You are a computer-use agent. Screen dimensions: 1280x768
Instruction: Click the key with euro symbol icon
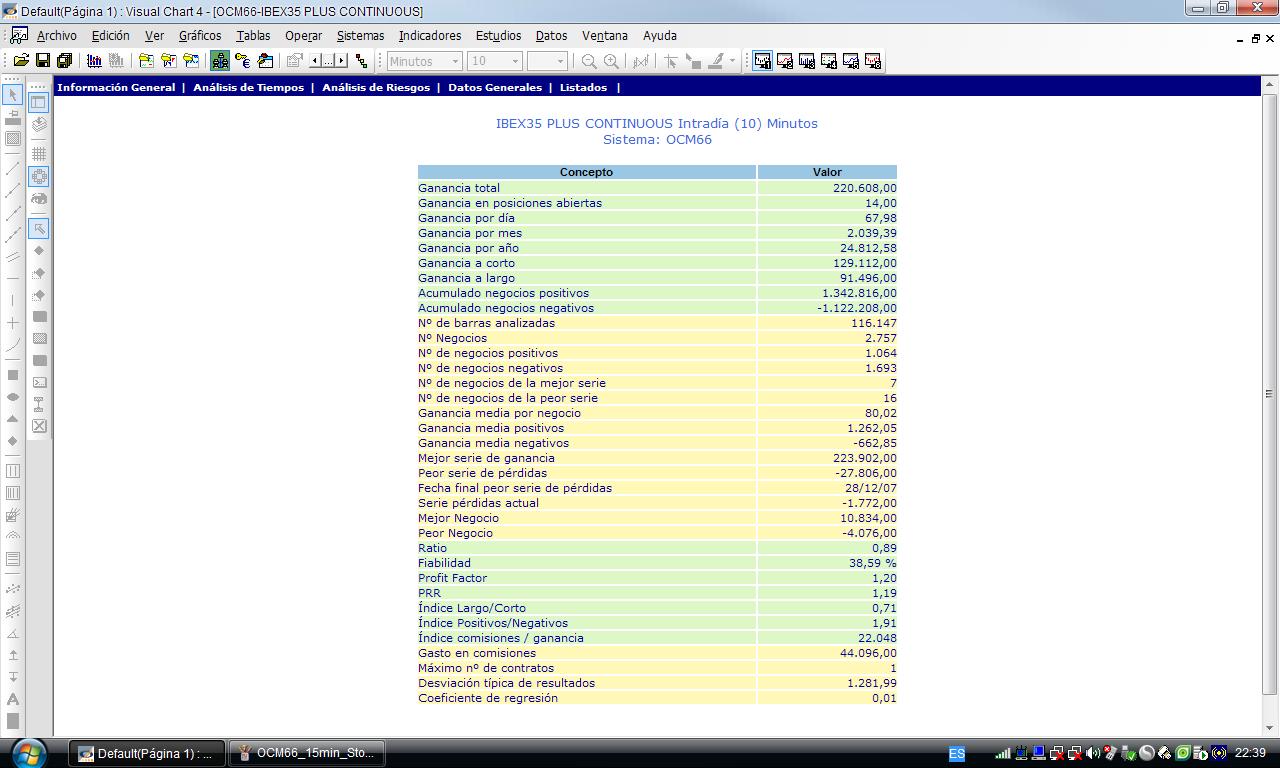243,61
